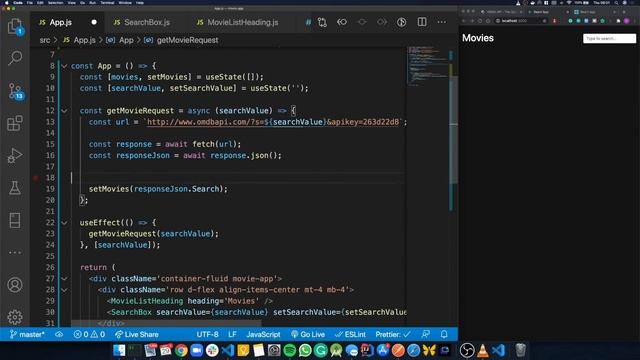Open the App.js breadcrumb dropdown
The image size is (640, 360).
[79, 40]
